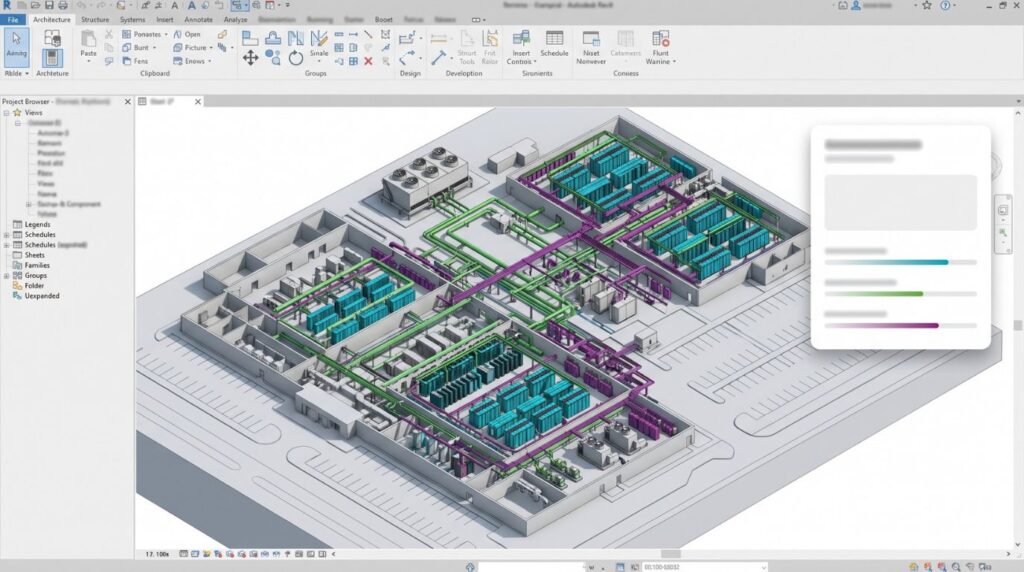Image resolution: width=1024 pixels, height=572 pixels.
Task: Expand the Schedules node directly under Legends
Action: coord(7,235)
